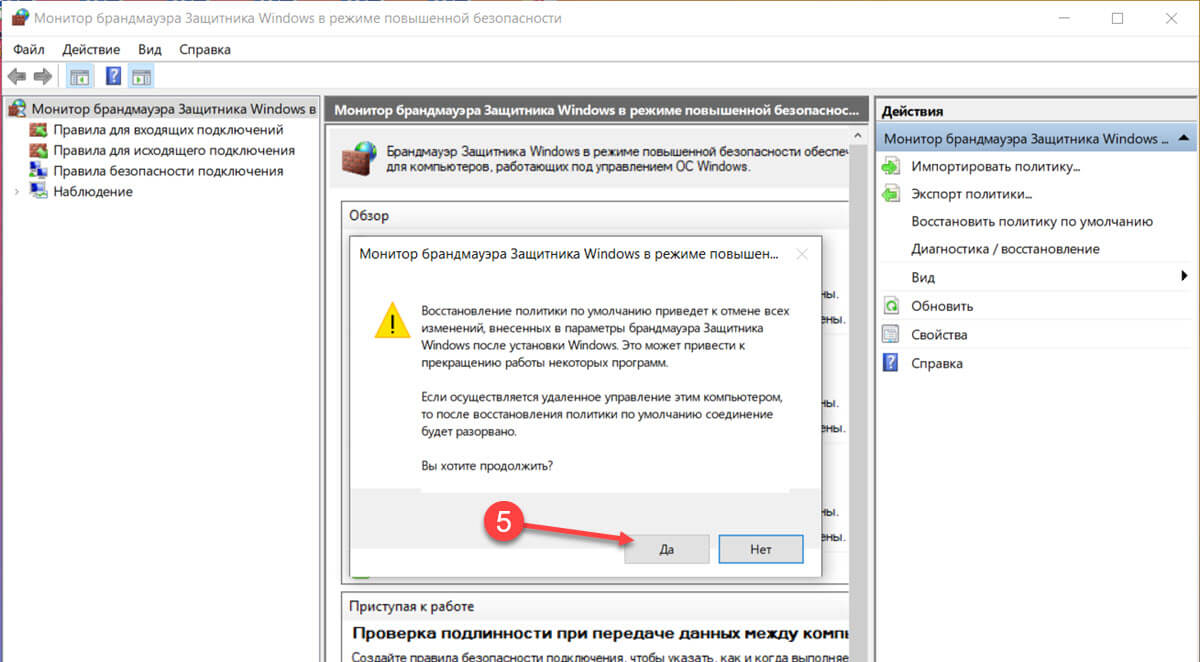Screen dimensions: 1200x662
Task: Click Справка text in the actions pane
Action: pyautogui.click(x=937, y=363)
